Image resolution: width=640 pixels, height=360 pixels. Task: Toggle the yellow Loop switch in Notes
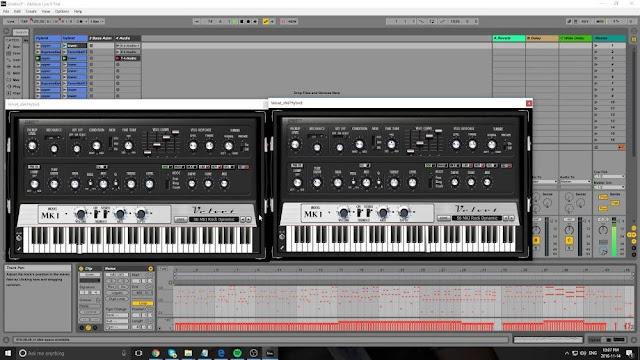coord(142,303)
